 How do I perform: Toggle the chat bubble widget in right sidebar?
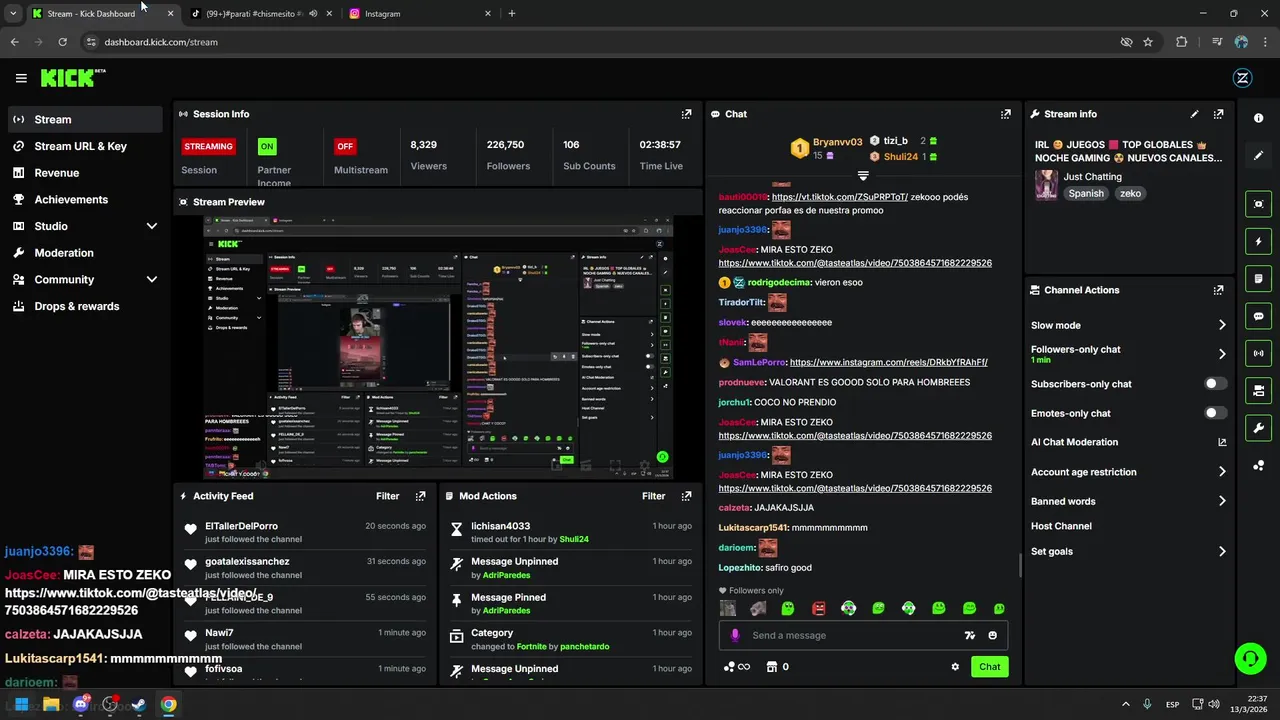[x=1259, y=316]
